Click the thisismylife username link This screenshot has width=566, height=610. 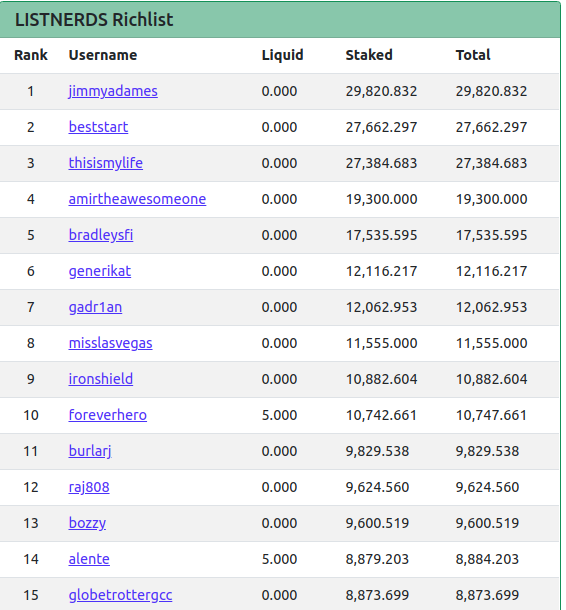[105, 163]
